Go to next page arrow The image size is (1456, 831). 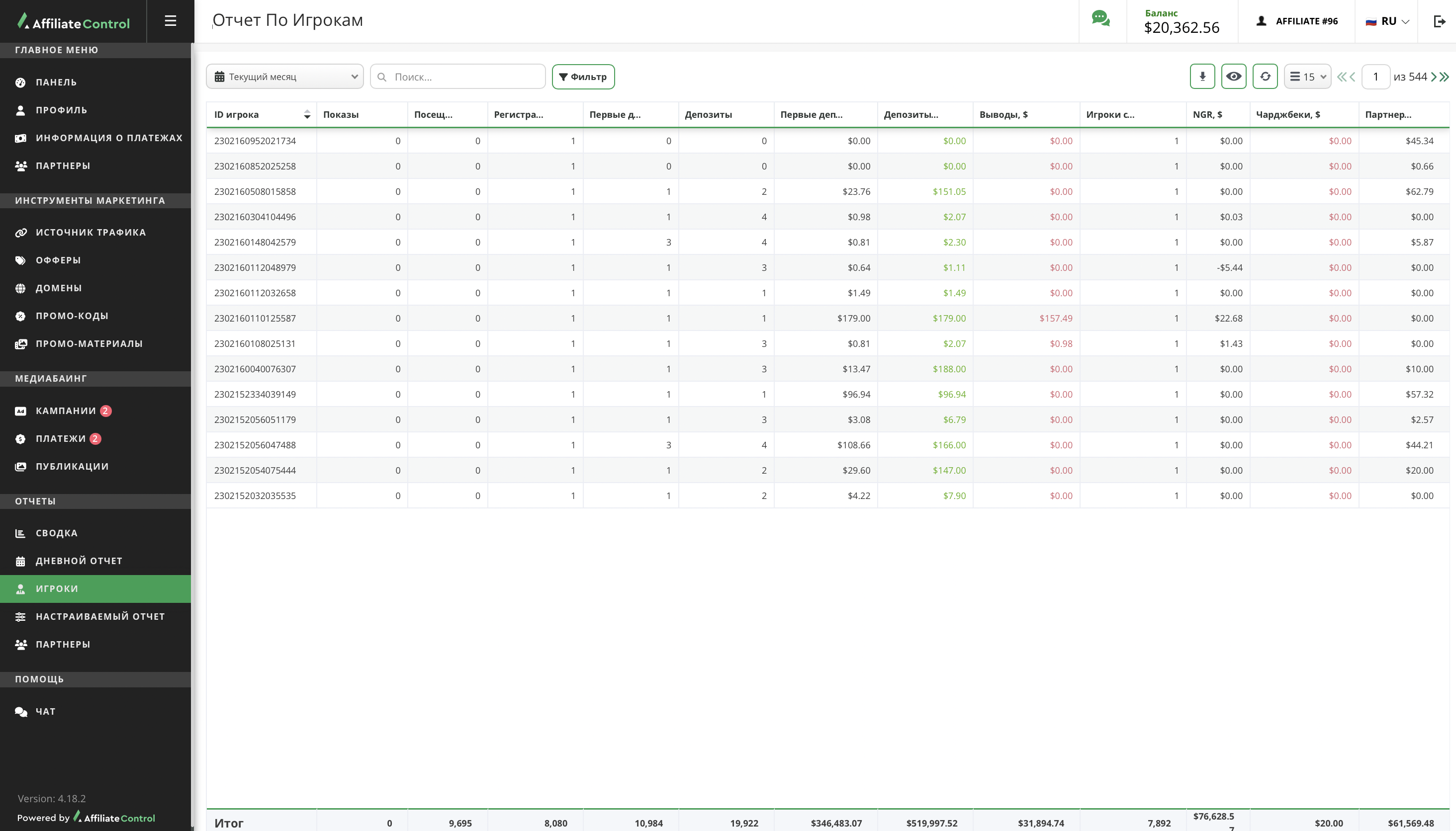(1434, 77)
